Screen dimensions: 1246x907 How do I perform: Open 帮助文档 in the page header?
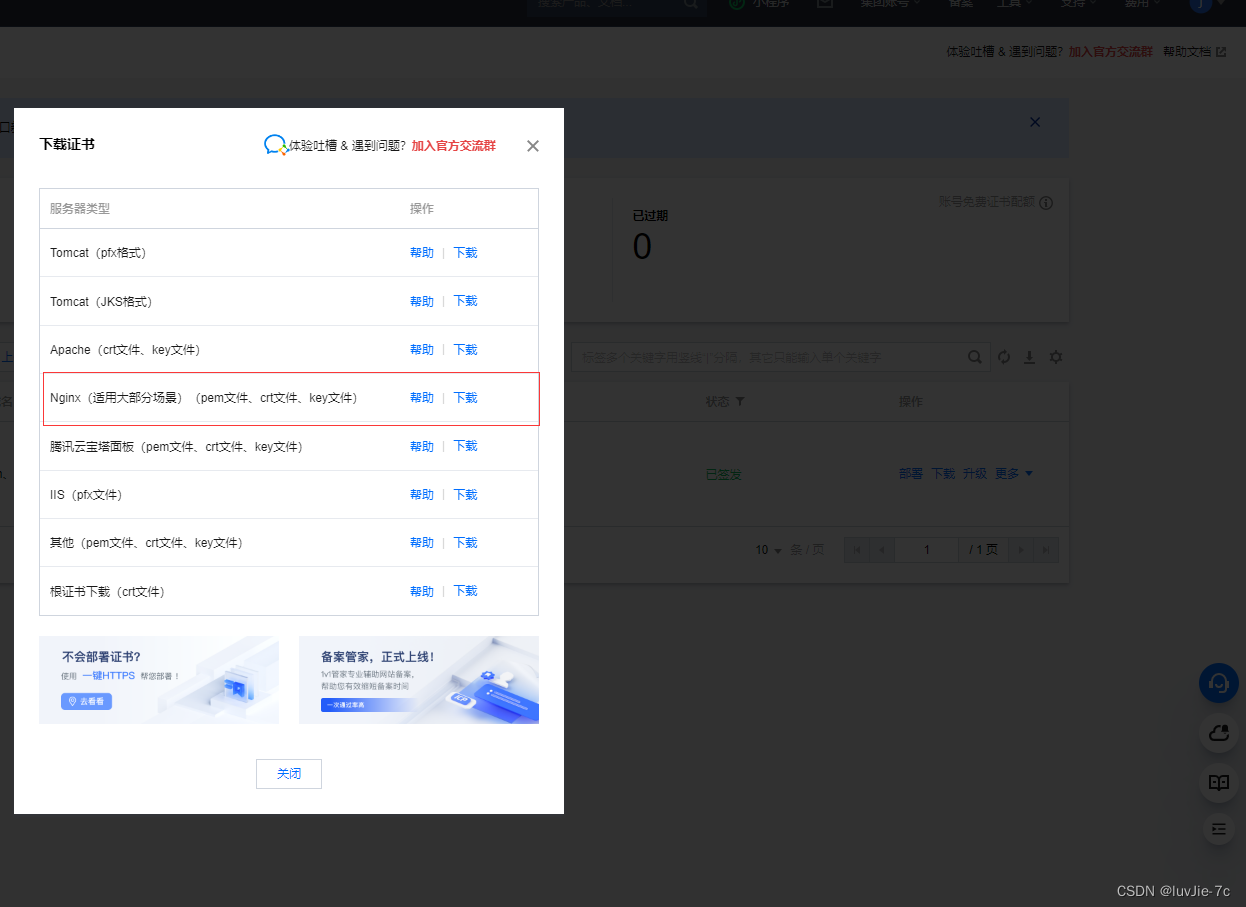pyautogui.click(x=1187, y=52)
